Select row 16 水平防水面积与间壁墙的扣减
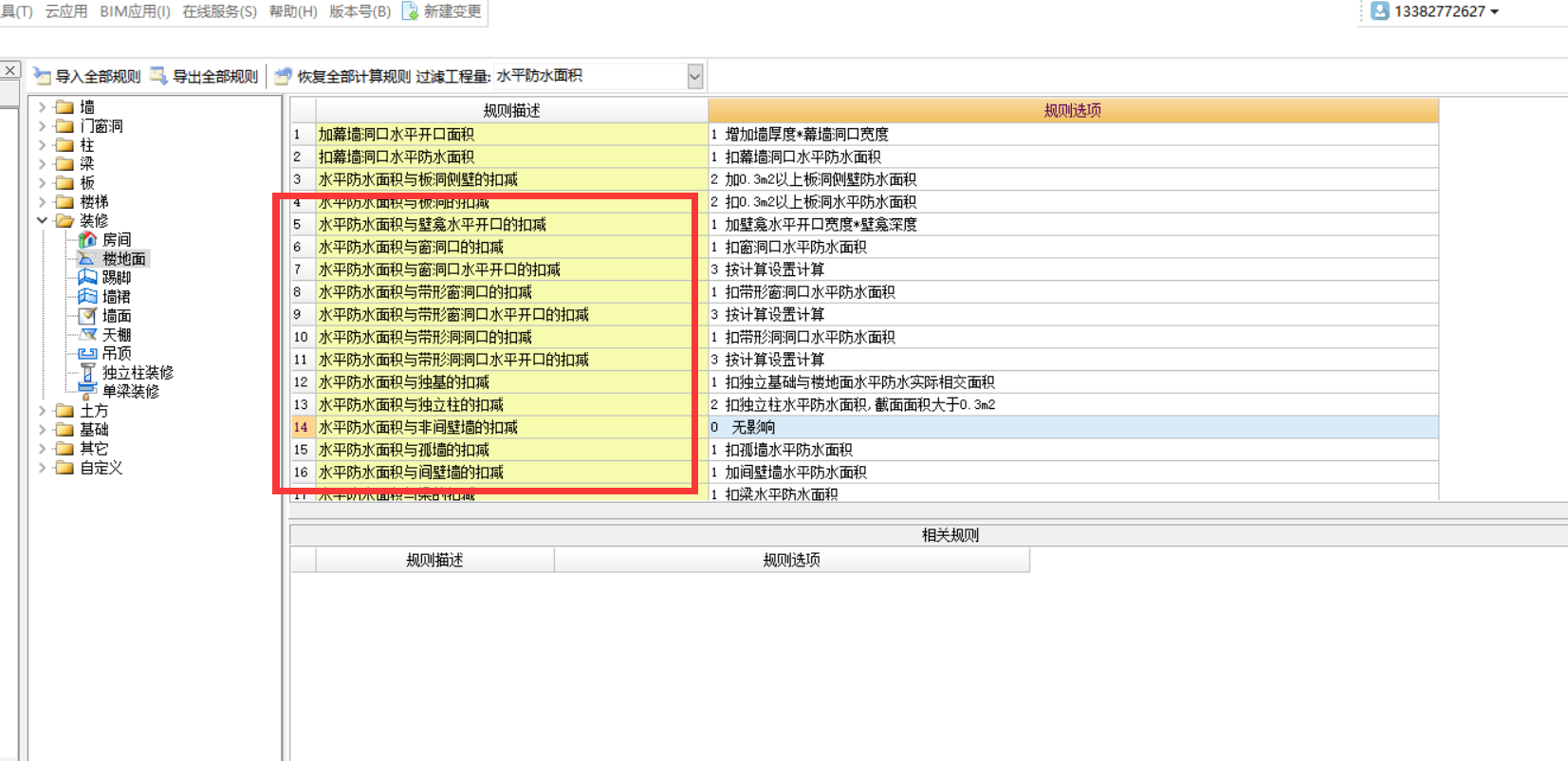The width and height of the screenshot is (1568, 761). pyautogui.click(x=511, y=473)
